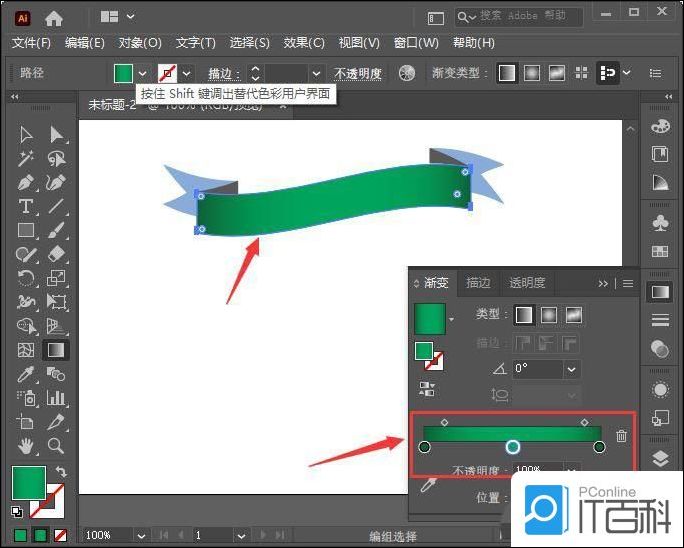Select the Scale tool
684x548 pixels.
coord(56,278)
